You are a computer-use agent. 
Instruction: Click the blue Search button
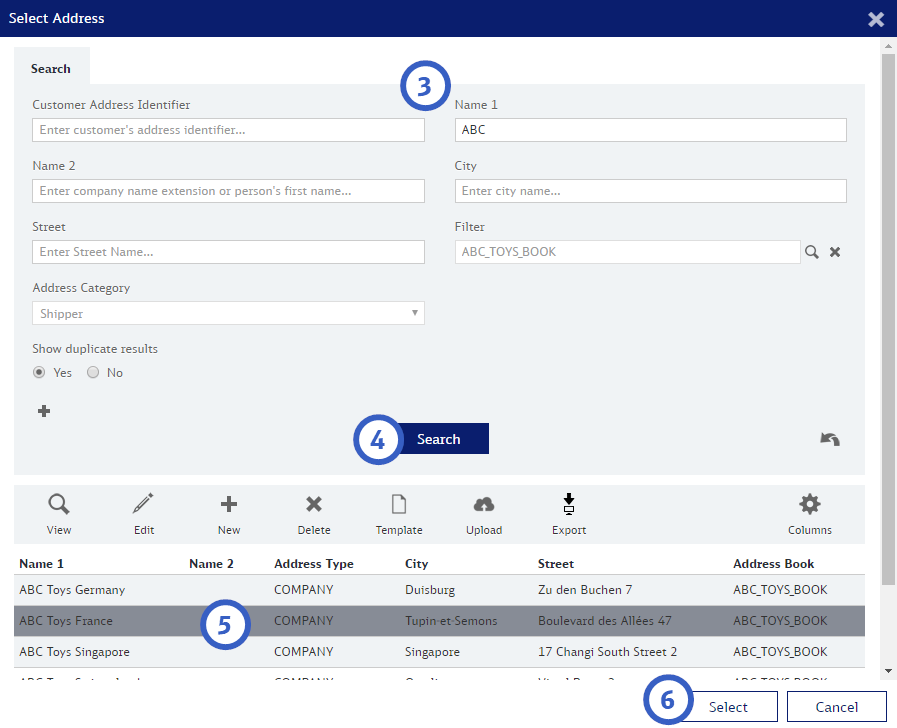439,439
